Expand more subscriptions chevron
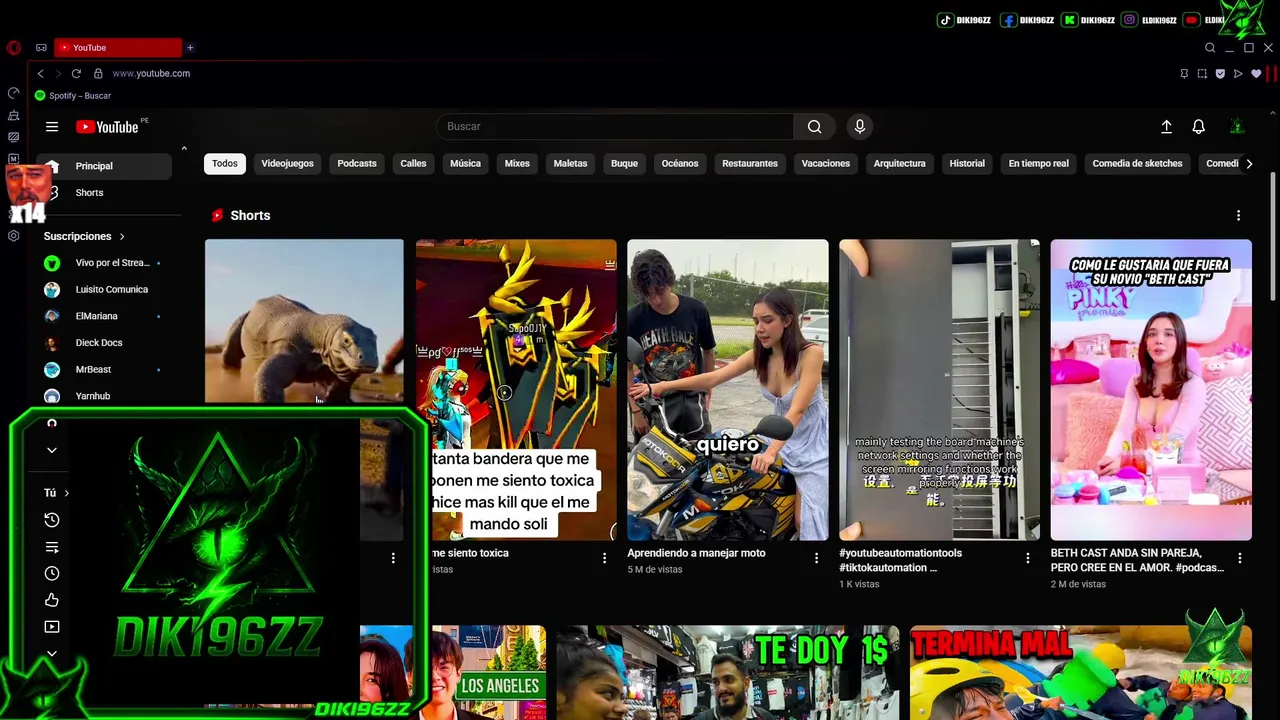Viewport: 1280px width, 720px height. (x=52, y=450)
